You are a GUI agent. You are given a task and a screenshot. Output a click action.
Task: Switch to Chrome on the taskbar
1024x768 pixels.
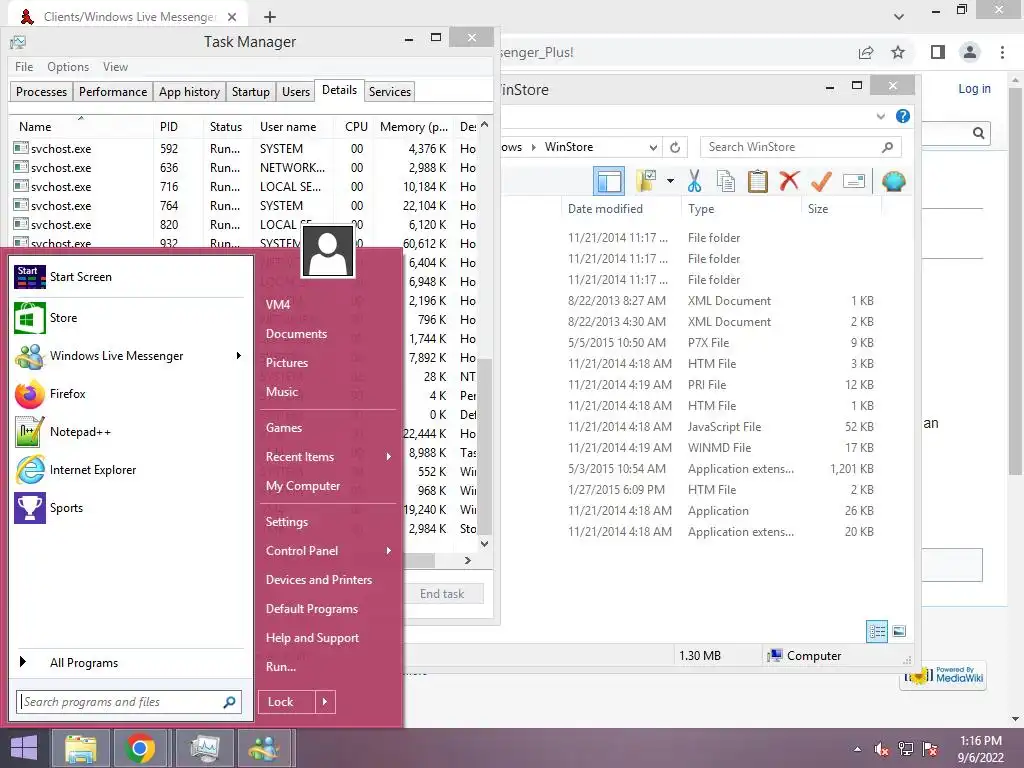[x=140, y=748]
